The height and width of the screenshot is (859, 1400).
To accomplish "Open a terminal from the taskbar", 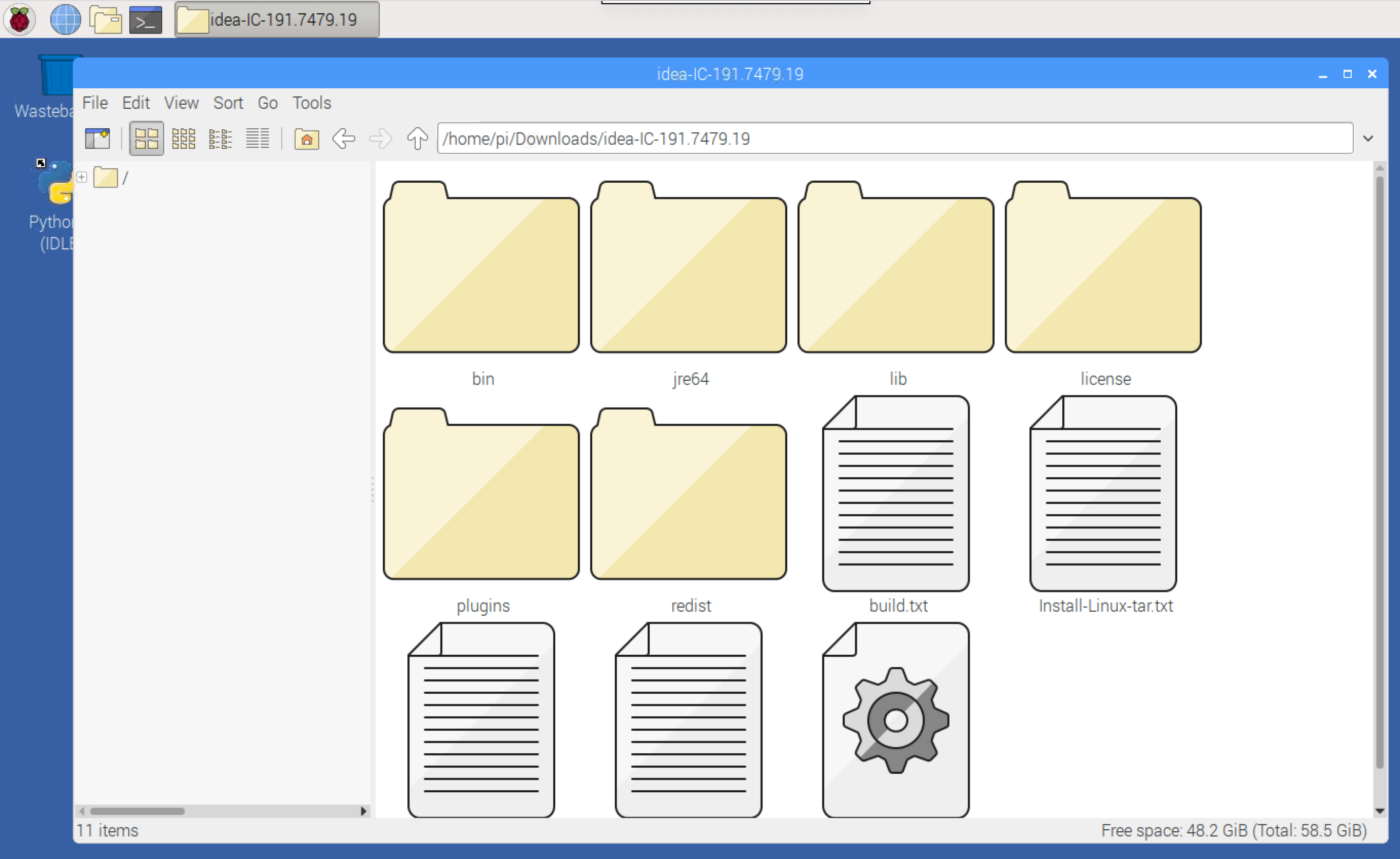I will (x=145, y=19).
